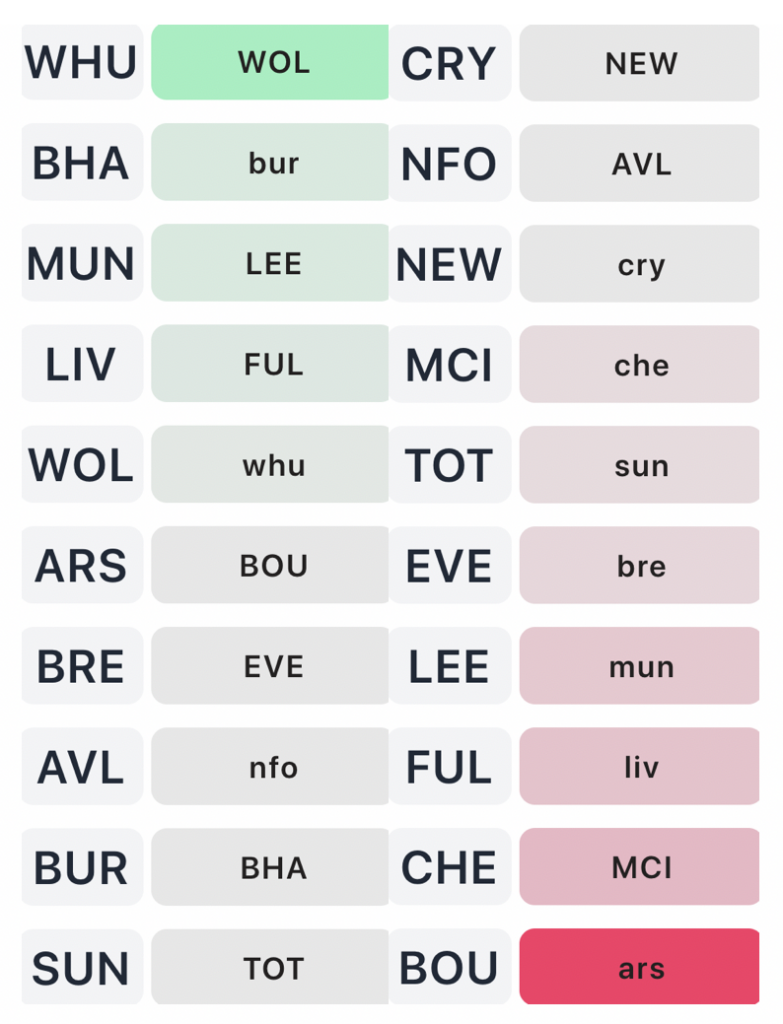This screenshot has height=1024, width=783.
Task: Click the AVL team label
Action: 81,767
